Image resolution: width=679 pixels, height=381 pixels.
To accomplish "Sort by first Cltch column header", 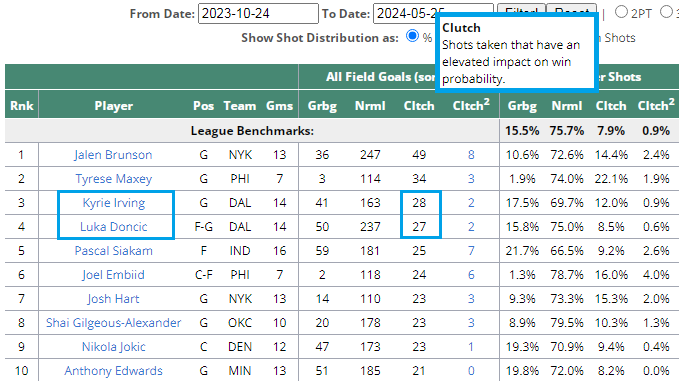I will coord(419,106).
